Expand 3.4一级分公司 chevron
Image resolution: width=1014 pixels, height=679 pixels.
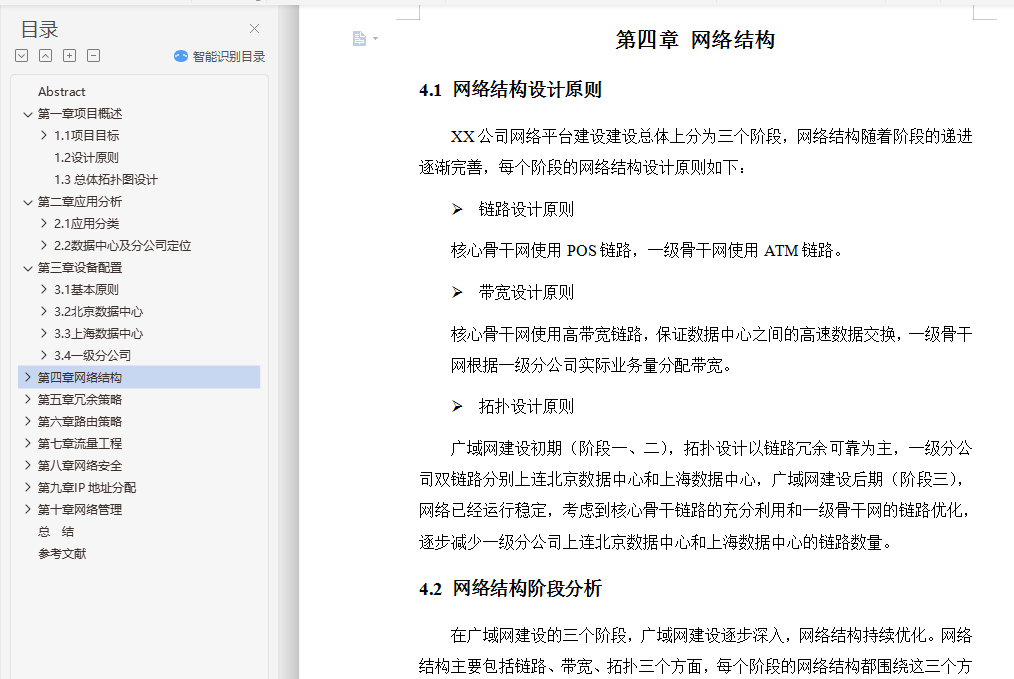[x=43, y=355]
